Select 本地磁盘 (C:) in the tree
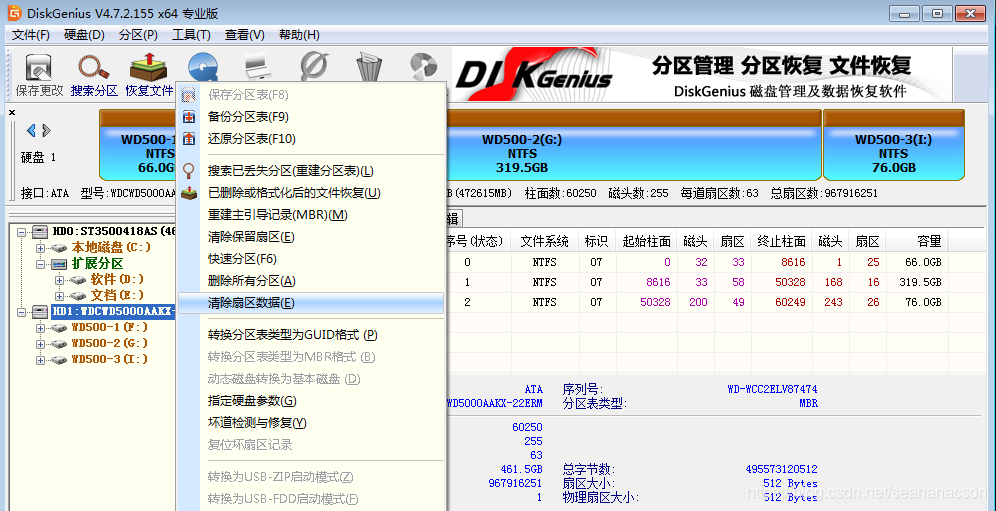 (x=111, y=247)
